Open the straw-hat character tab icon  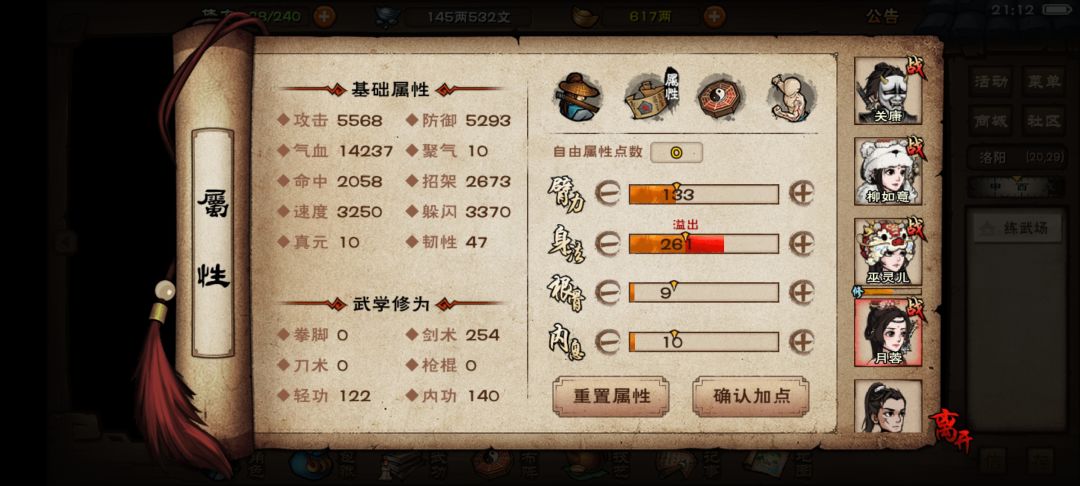tap(577, 97)
